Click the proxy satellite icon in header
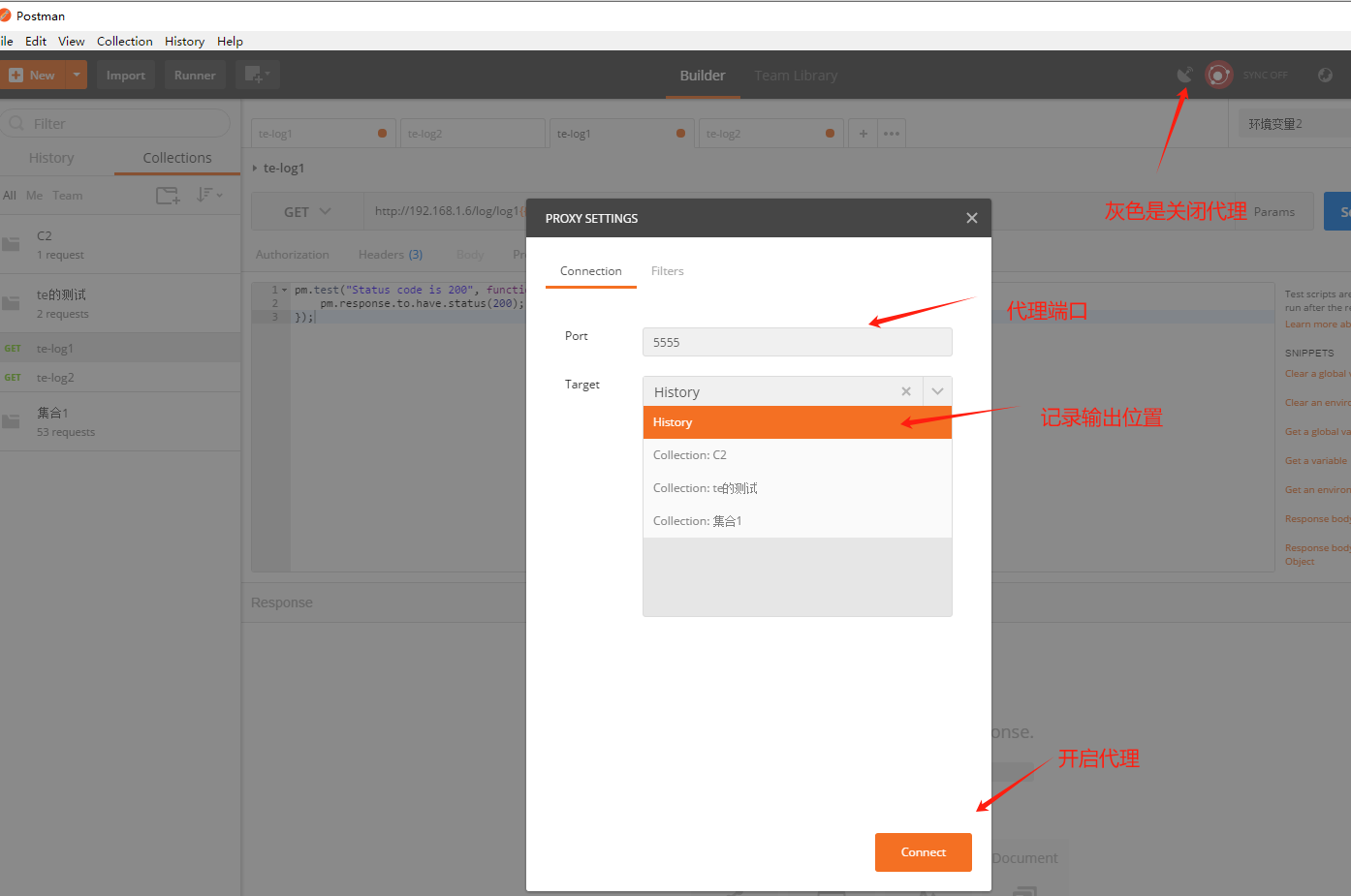The image size is (1351, 896). [x=1184, y=75]
